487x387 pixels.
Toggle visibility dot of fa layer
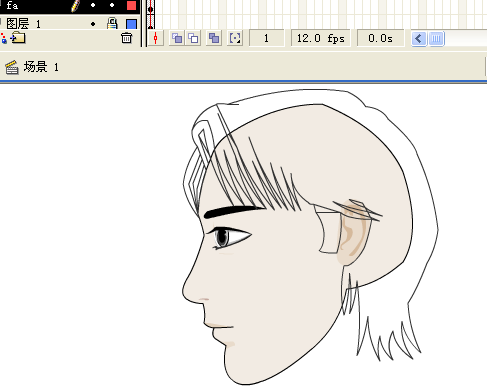point(93,5)
